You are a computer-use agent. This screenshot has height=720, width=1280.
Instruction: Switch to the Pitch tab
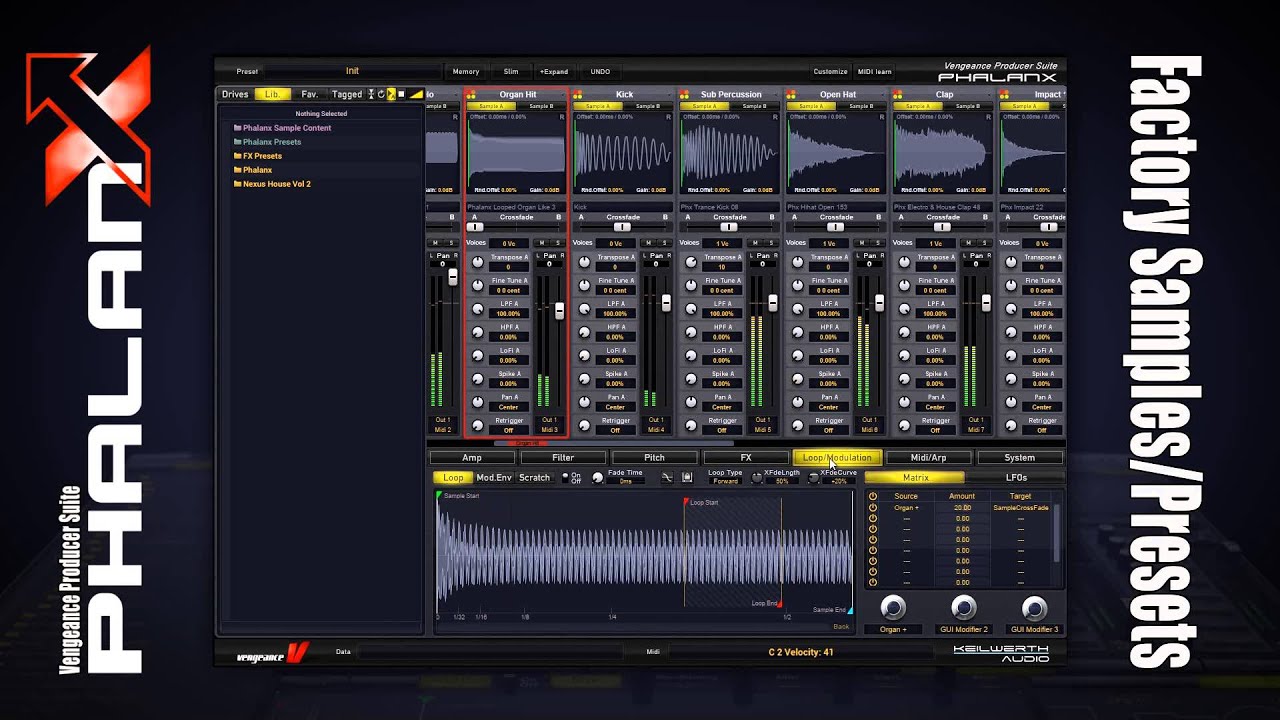click(654, 457)
